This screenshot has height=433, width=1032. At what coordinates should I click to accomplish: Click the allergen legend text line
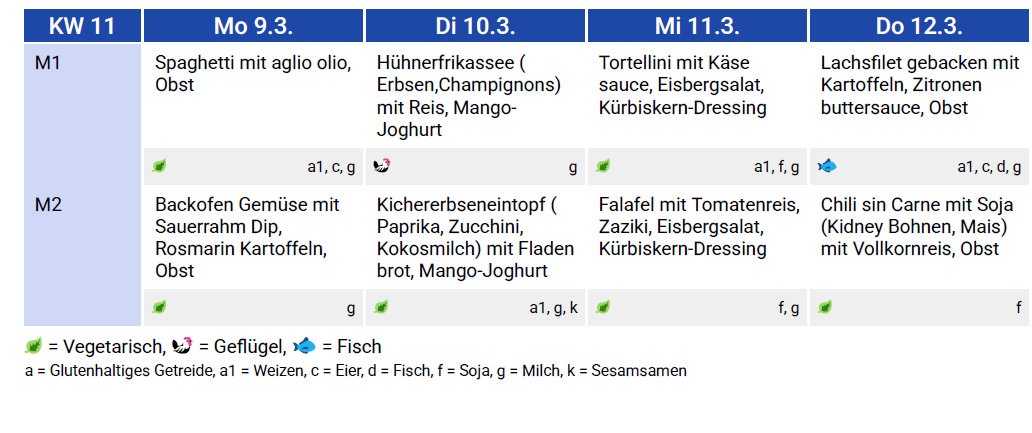[x=356, y=371]
